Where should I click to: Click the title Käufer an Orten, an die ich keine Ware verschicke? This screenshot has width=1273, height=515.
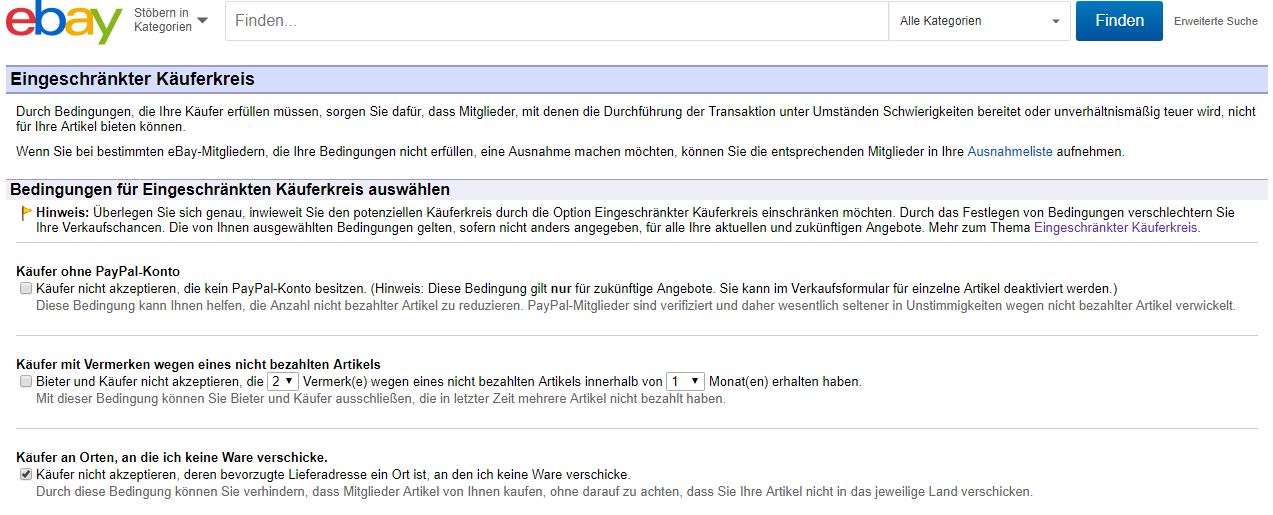173,458
